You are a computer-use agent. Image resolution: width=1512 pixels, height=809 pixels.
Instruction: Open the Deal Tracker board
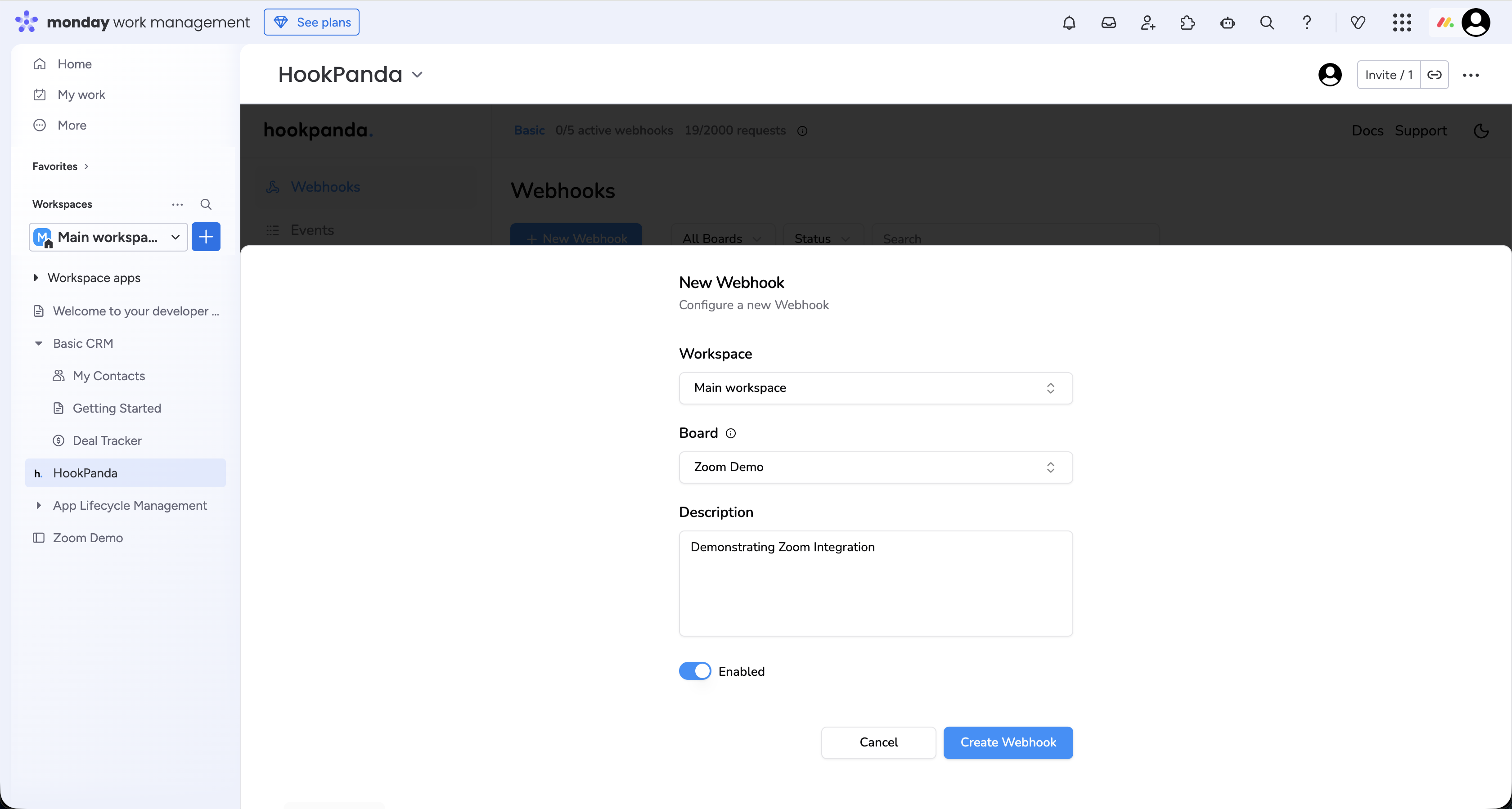(x=107, y=441)
